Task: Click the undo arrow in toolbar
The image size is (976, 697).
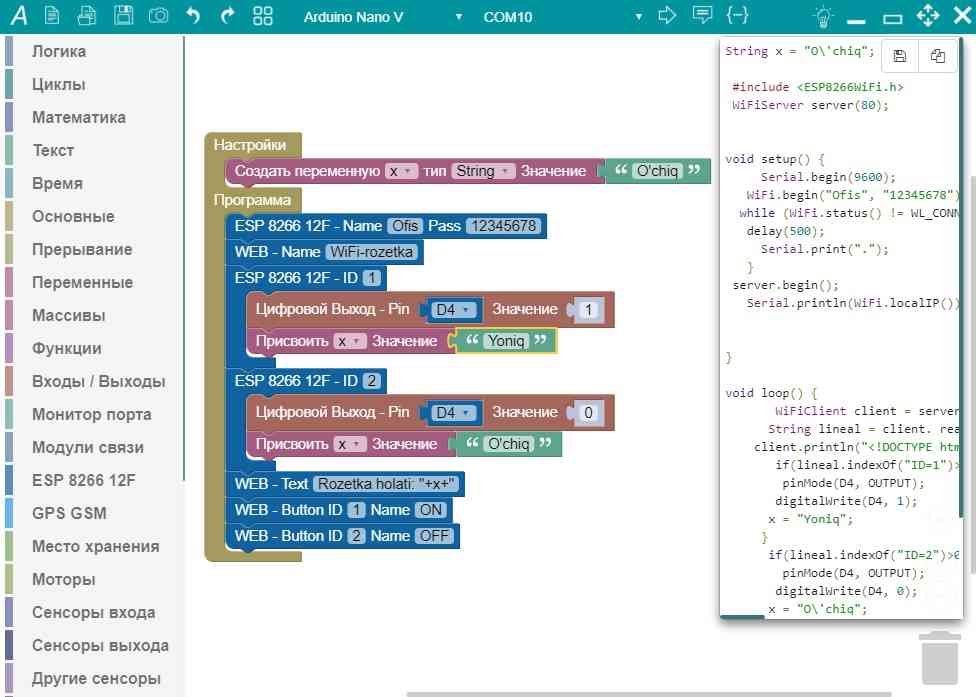Action: point(193,16)
